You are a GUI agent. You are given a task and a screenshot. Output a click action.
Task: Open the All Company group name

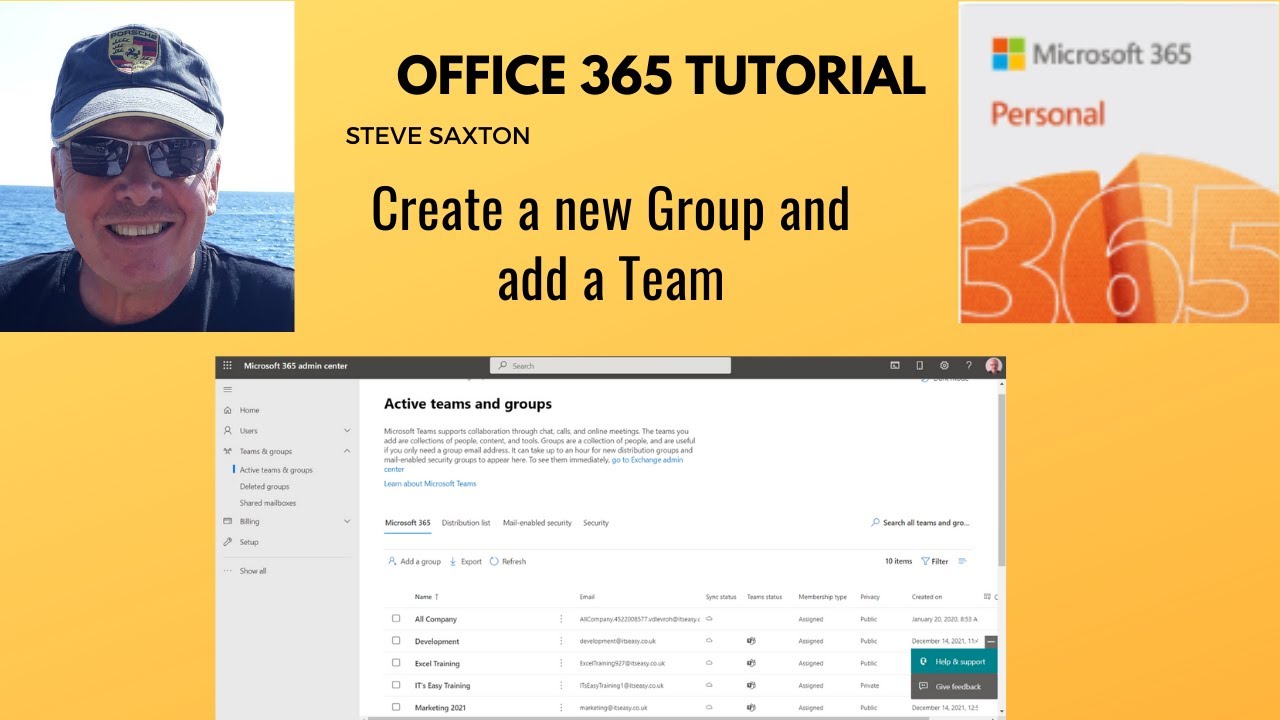[436, 620]
